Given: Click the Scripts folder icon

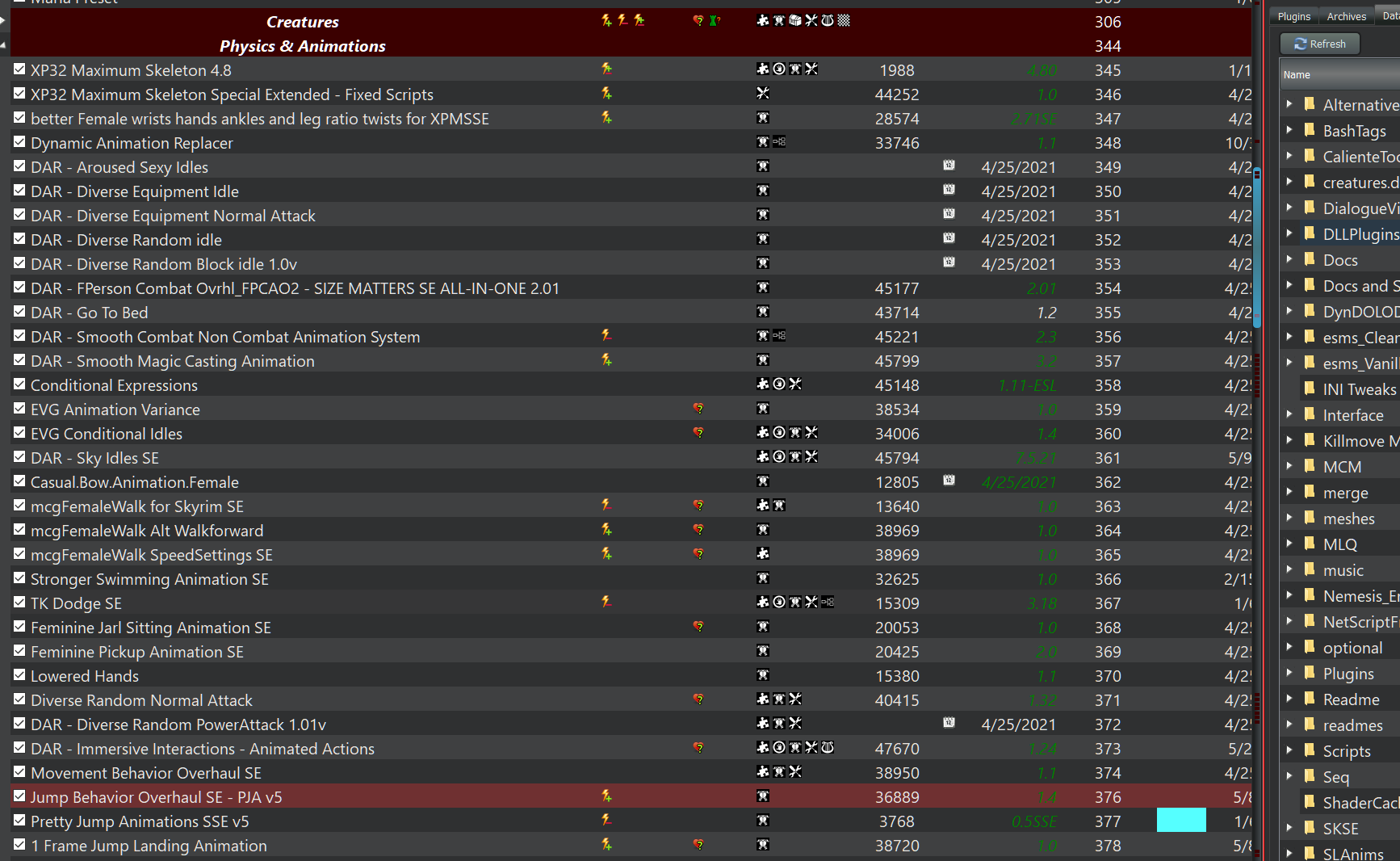Looking at the screenshot, I should (1310, 750).
